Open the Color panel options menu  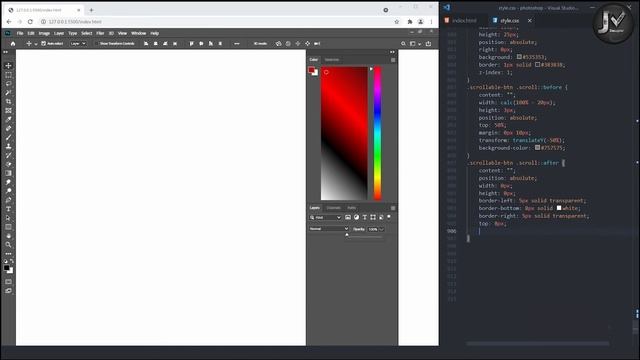pos(393,60)
